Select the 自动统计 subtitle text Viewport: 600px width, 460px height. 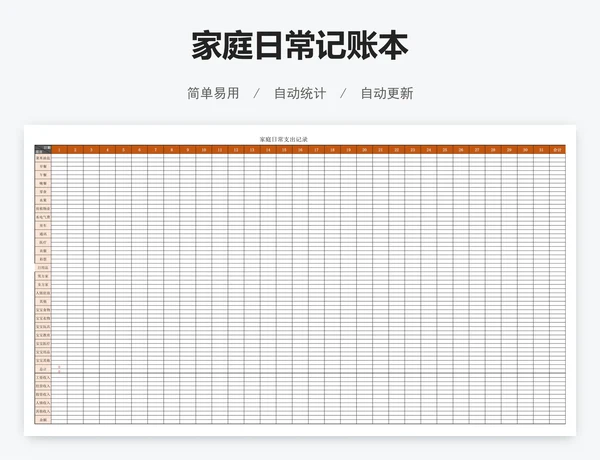[300, 93]
